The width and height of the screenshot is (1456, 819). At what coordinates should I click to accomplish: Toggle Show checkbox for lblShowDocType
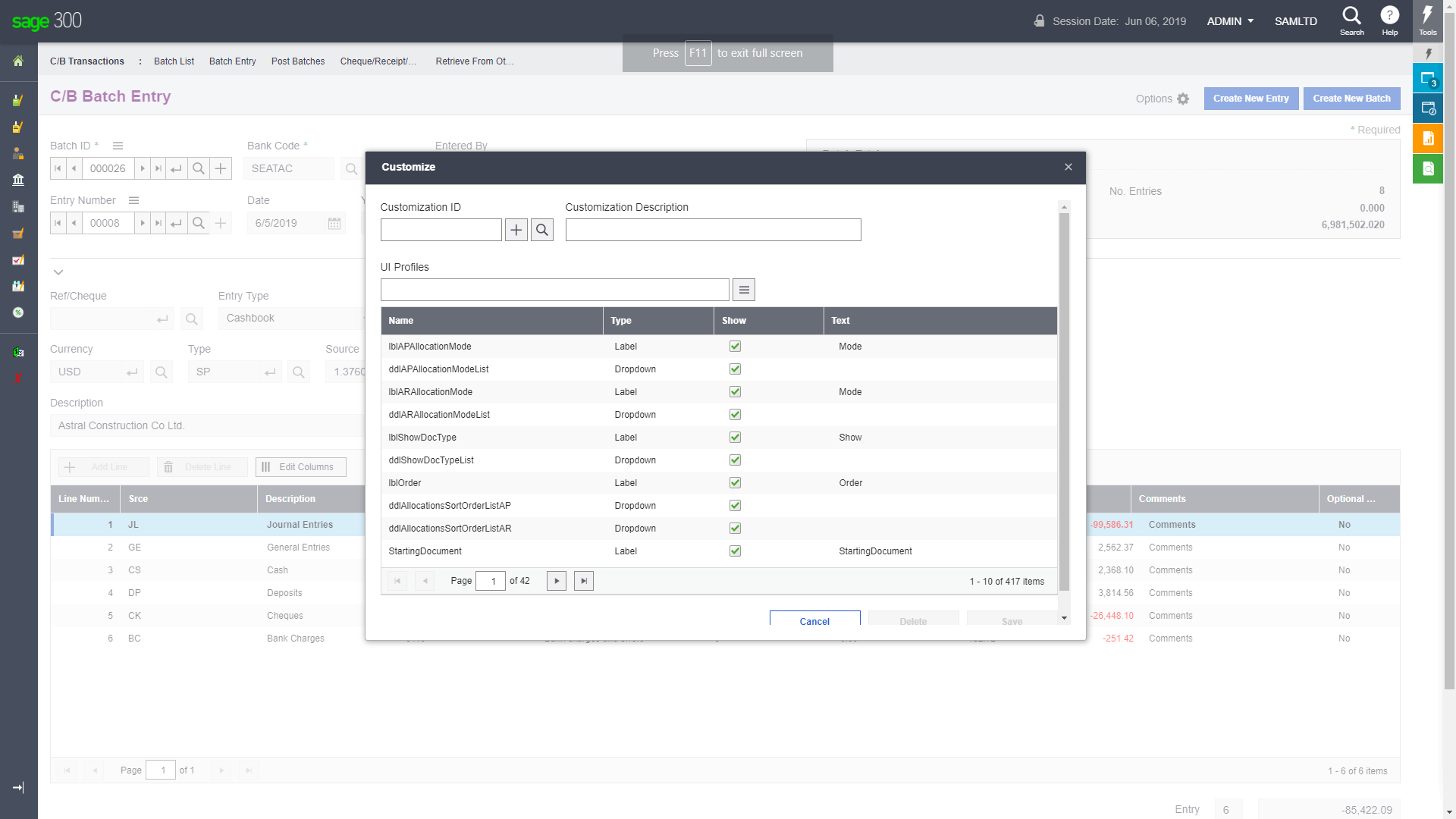[735, 437]
